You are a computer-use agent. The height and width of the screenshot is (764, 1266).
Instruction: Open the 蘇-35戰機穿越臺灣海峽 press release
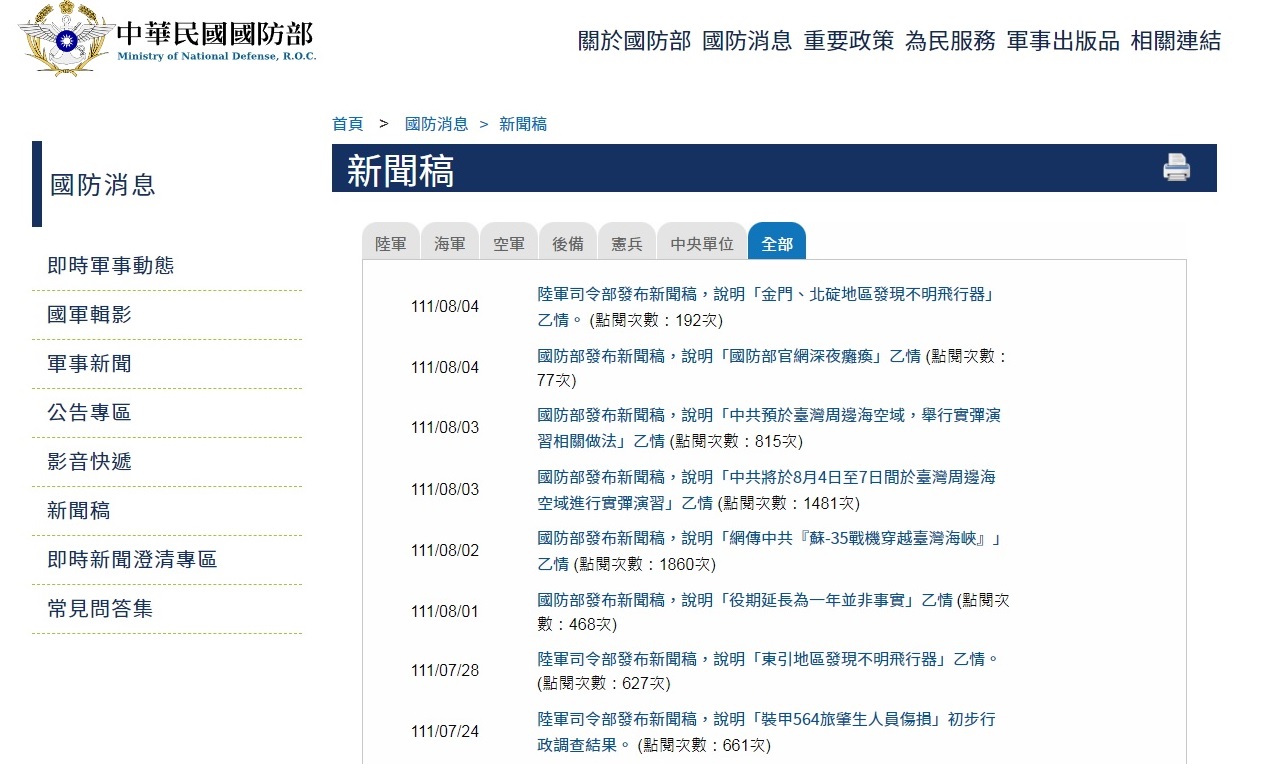[x=769, y=539]
